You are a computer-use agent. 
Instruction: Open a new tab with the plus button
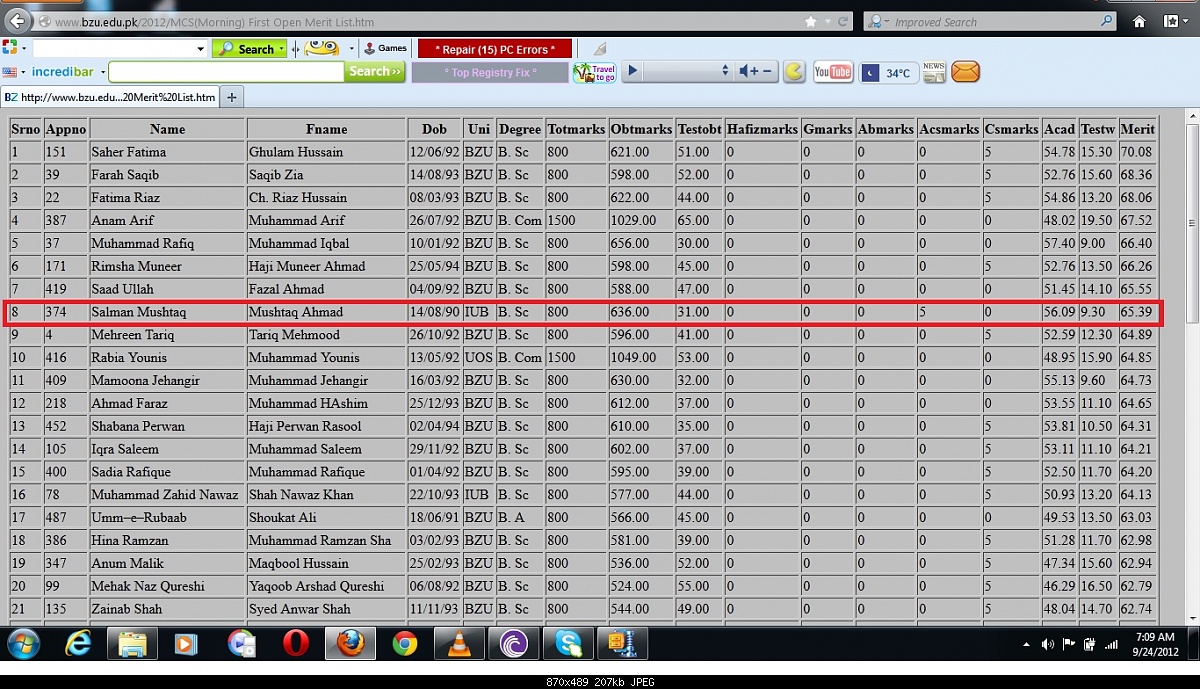231,97
